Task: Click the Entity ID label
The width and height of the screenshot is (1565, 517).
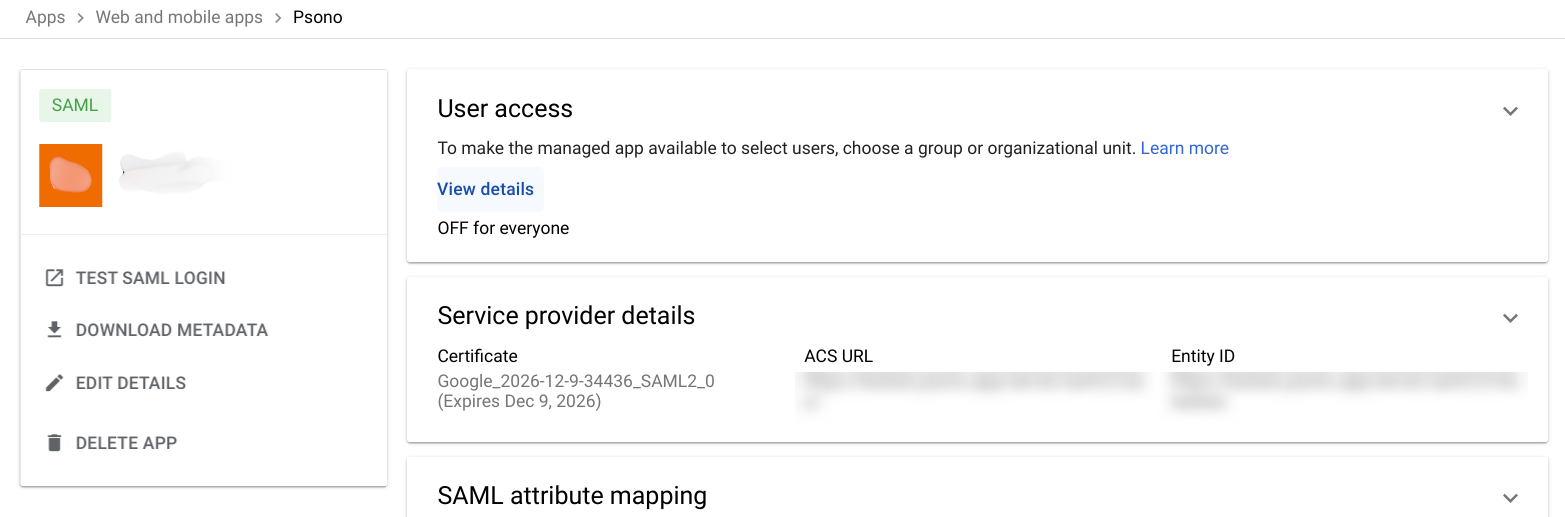Action: (x=1203, y=356)
